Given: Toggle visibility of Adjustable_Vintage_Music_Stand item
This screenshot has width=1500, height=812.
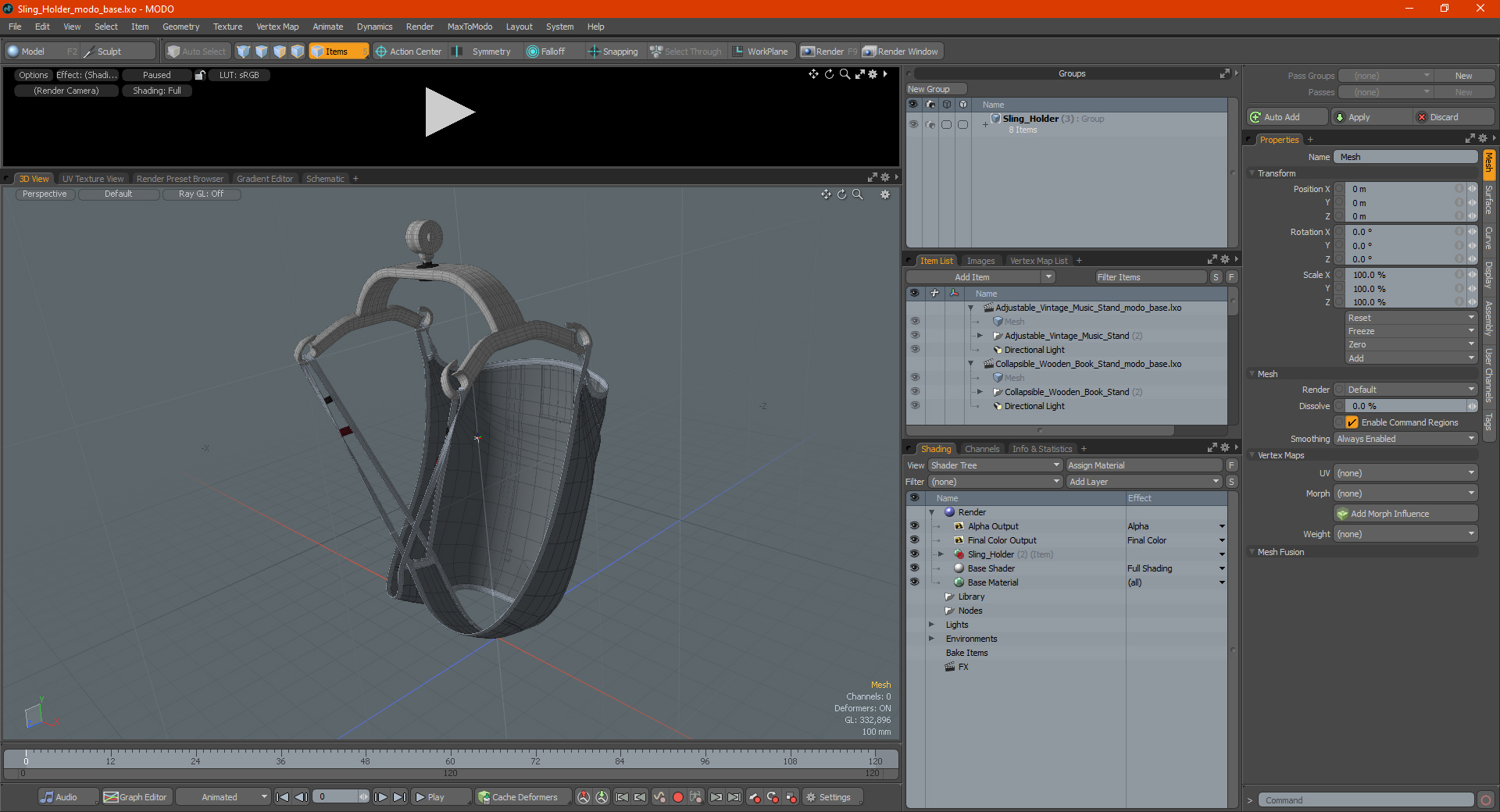Looking at the screenshot, I should point(915,336).
